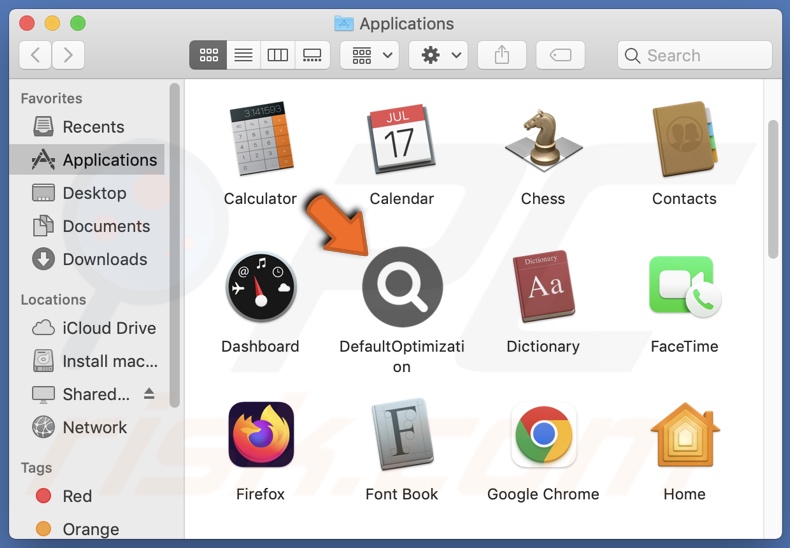Select the Red tag in sidebar

[x=87, y=496]
